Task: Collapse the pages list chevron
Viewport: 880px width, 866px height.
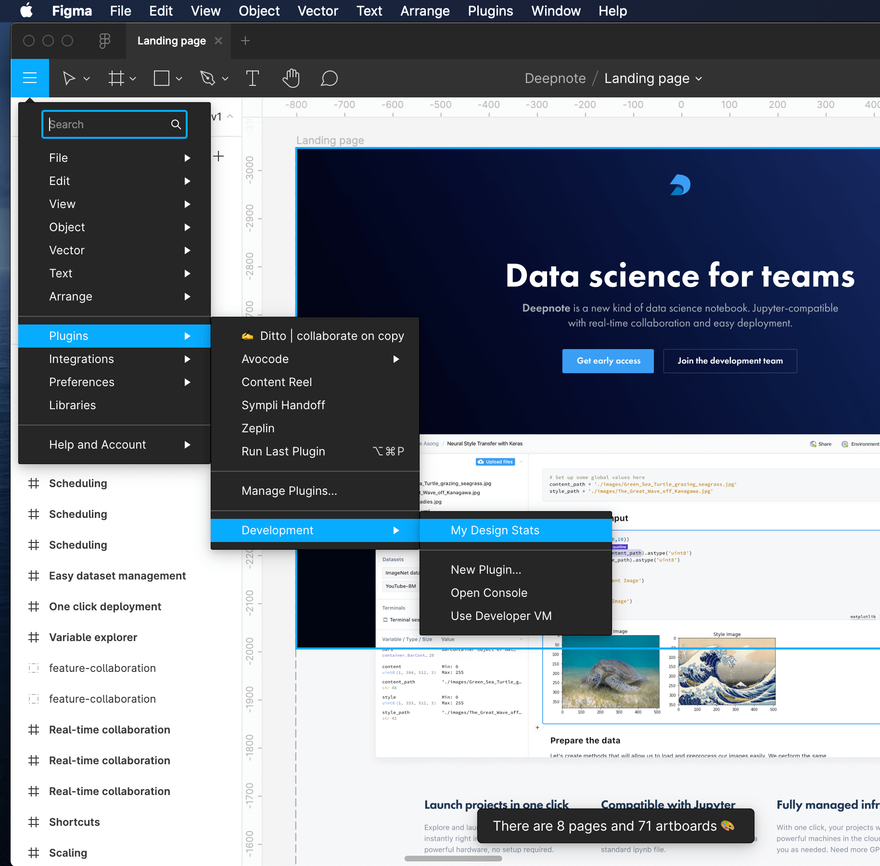Action: pos(230,116)
